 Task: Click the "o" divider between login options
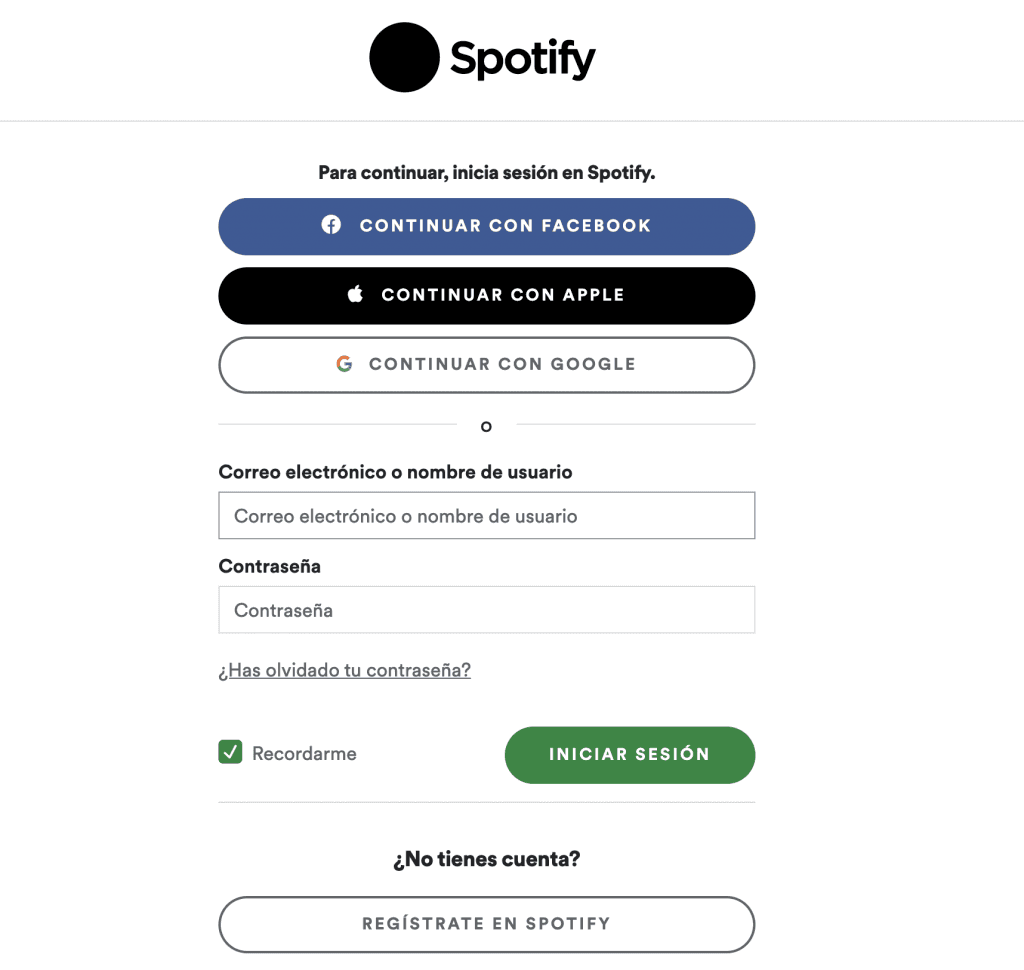pyautogui.click(x=486, y=427)
